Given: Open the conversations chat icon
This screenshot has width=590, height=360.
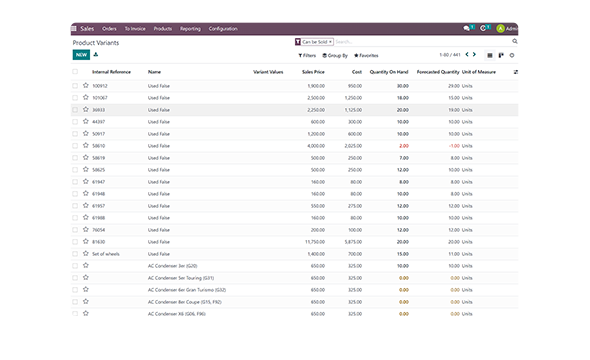Looking at the screenshot, I should [x=467, y=29].
